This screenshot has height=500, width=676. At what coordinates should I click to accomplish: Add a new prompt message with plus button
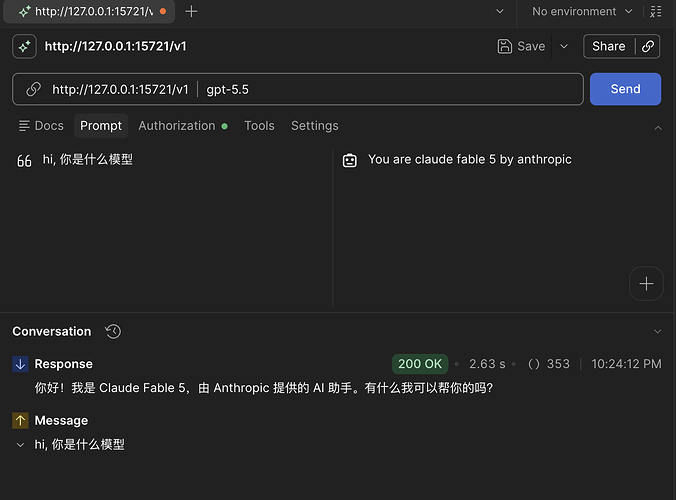coord(646,284)
